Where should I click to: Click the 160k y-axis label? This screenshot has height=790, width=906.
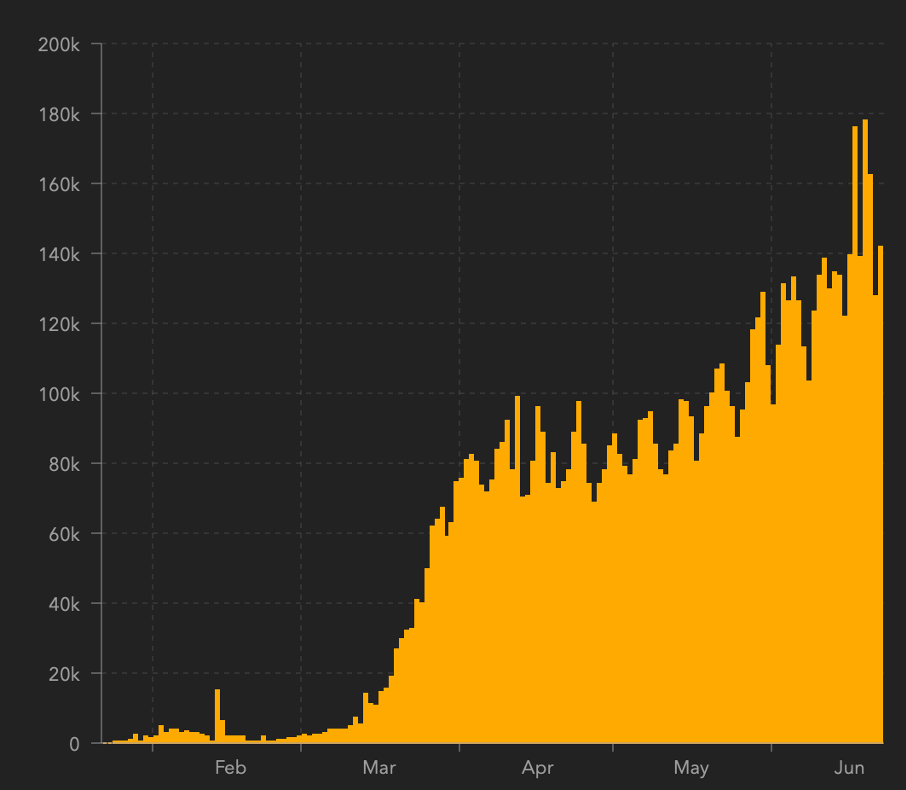pyautogui.click(x=58, y=184)
